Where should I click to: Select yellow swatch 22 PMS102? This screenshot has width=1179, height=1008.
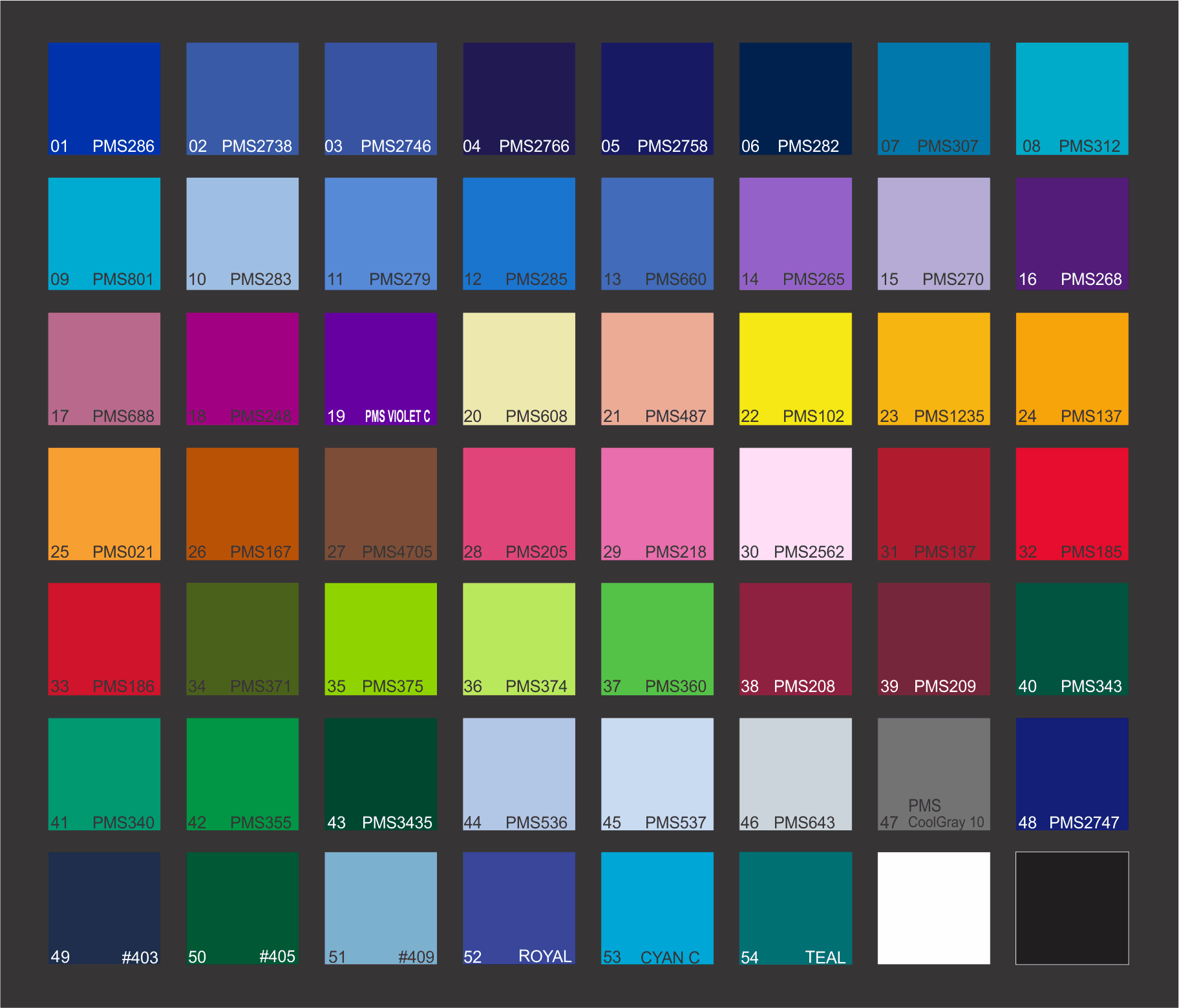pos(796,369)
